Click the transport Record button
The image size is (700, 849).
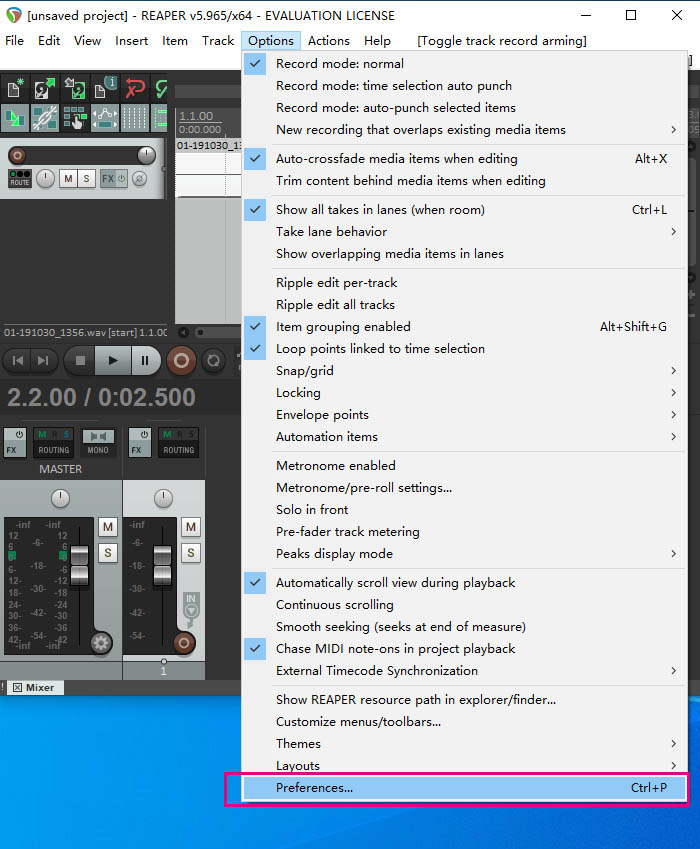point(181,361)
